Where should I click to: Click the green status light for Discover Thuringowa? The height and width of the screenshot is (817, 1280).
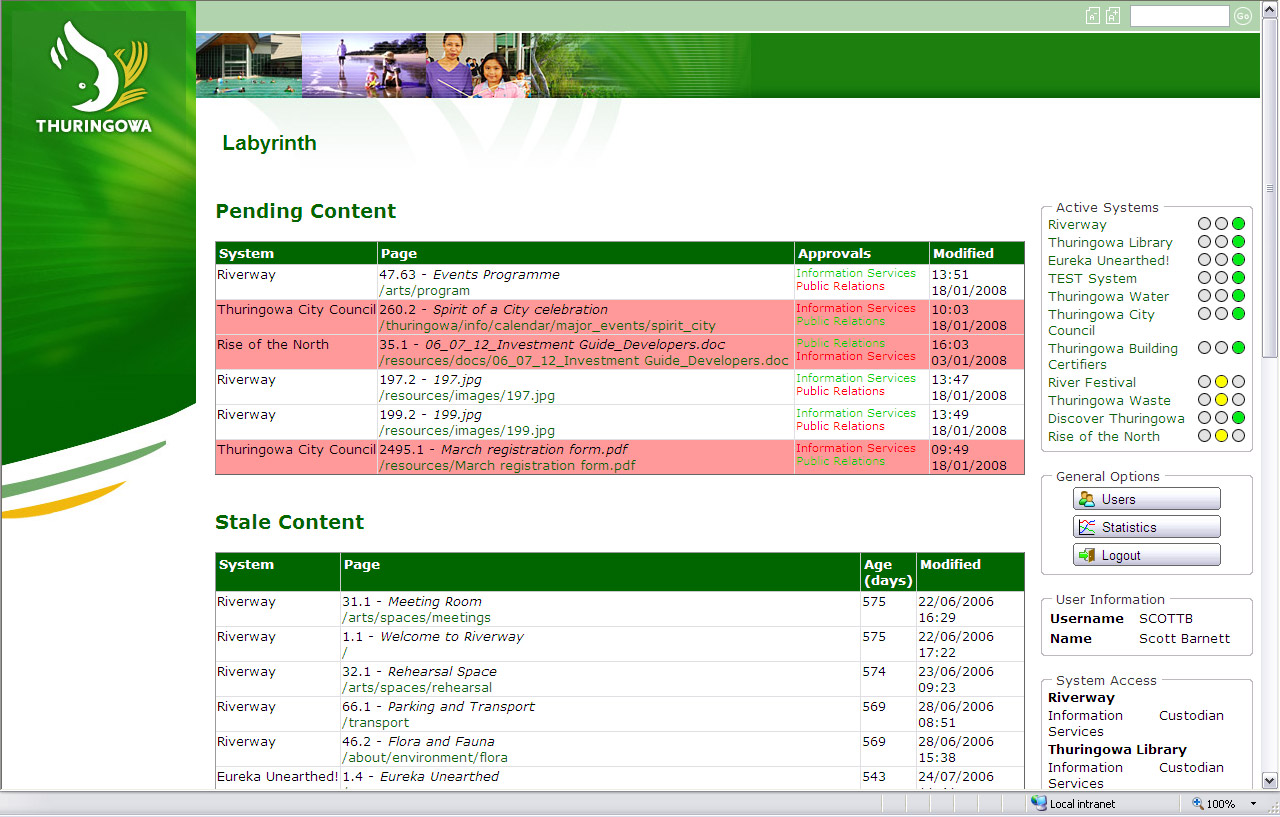1238,419
